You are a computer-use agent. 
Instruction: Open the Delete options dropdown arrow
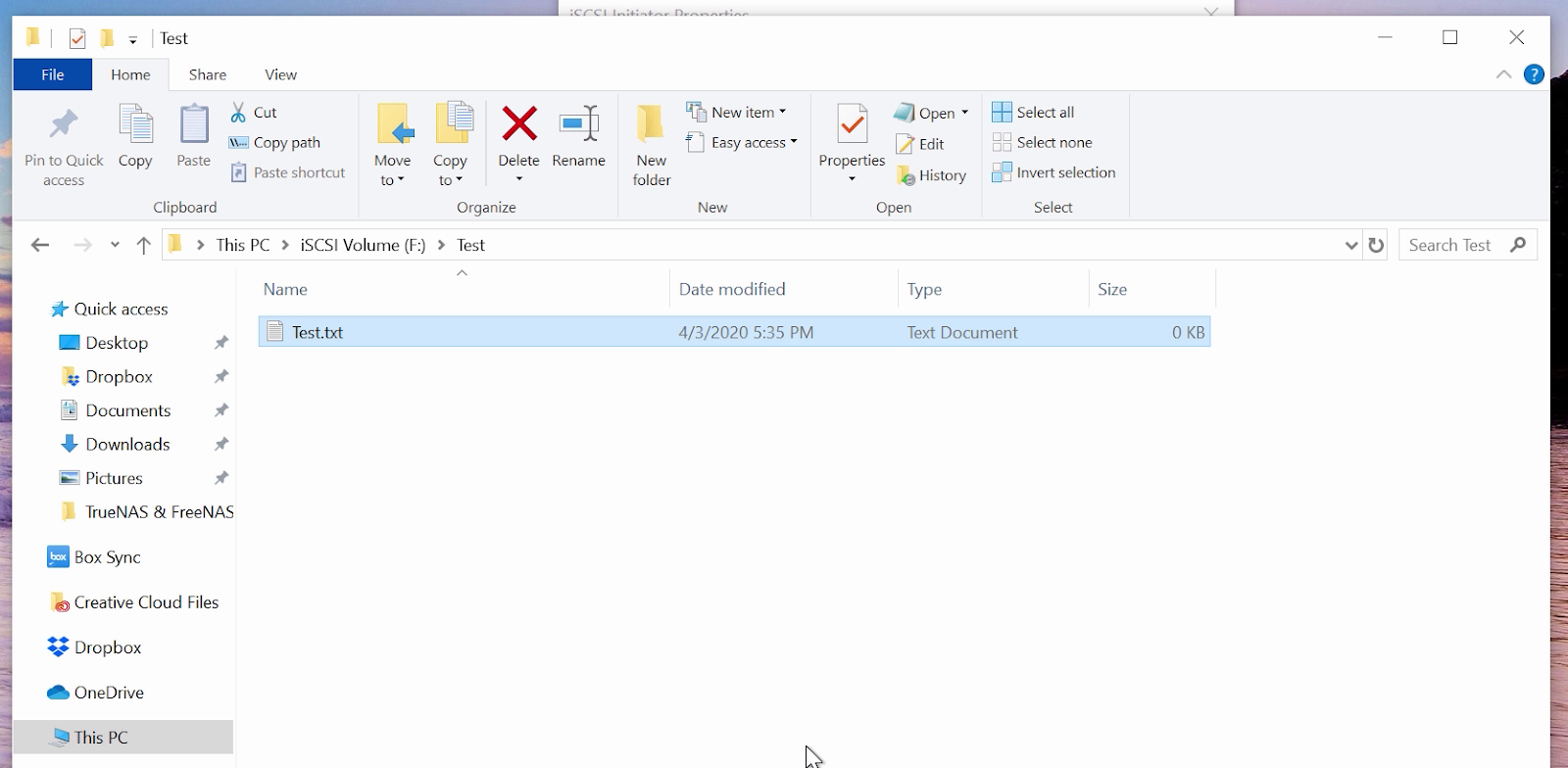pyautogui.click(x=519, y=179)
